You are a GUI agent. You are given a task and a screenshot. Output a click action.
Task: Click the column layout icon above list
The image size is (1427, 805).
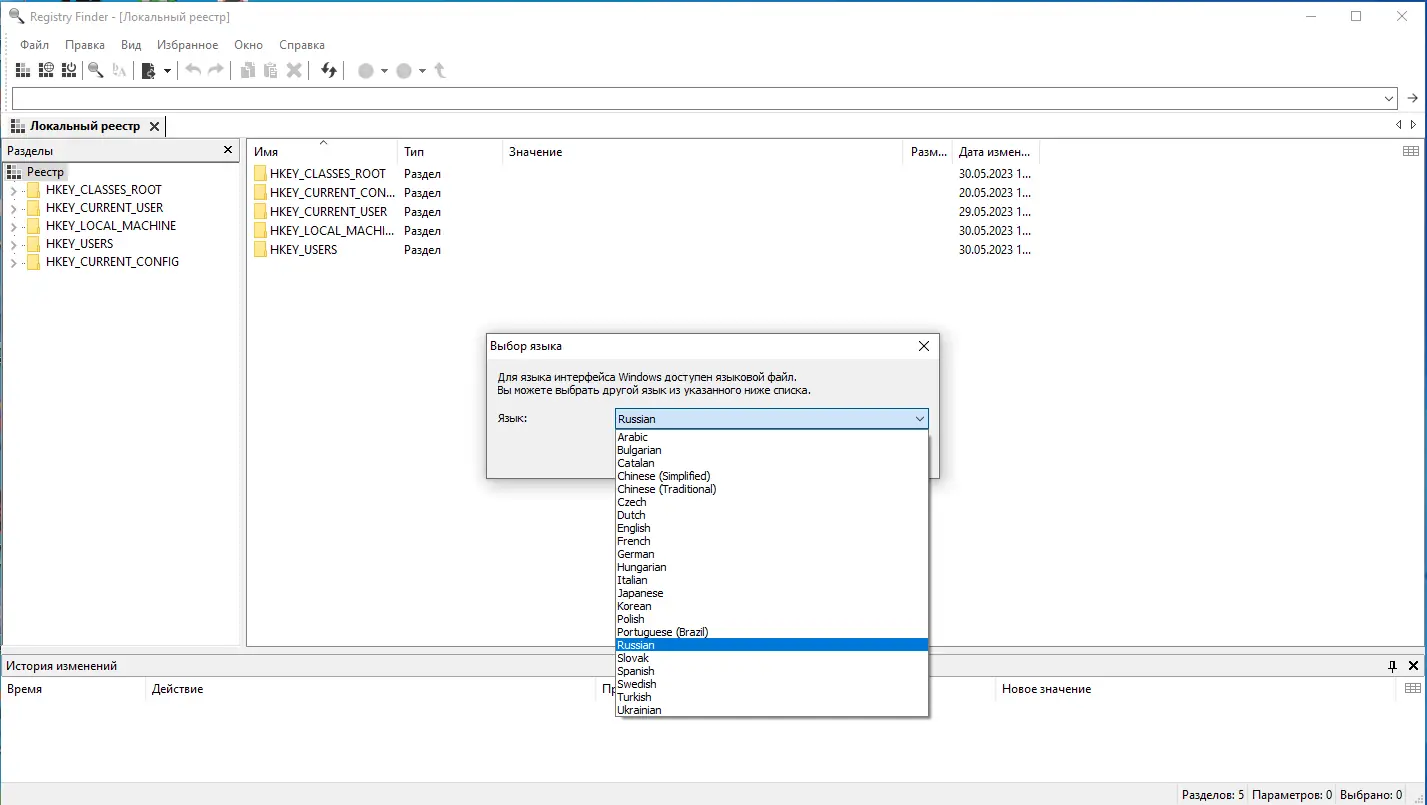(1411, 151)
